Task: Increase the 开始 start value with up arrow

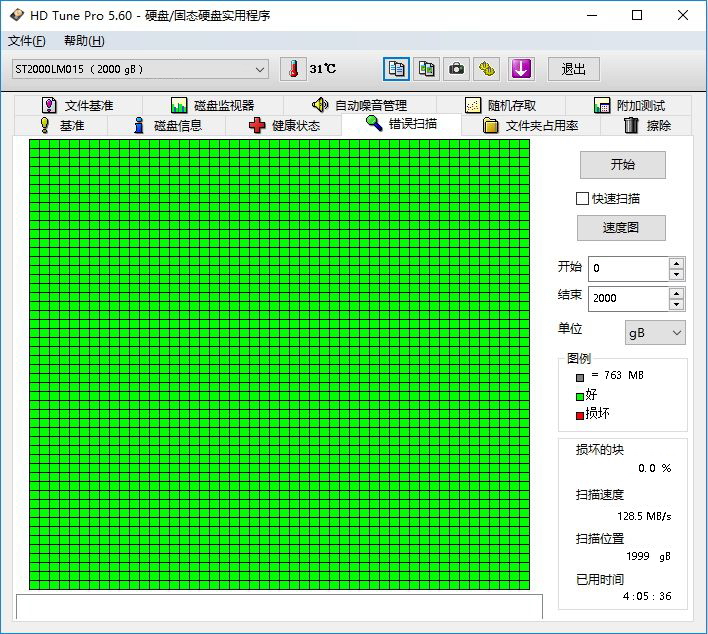Action: point(677,263)
